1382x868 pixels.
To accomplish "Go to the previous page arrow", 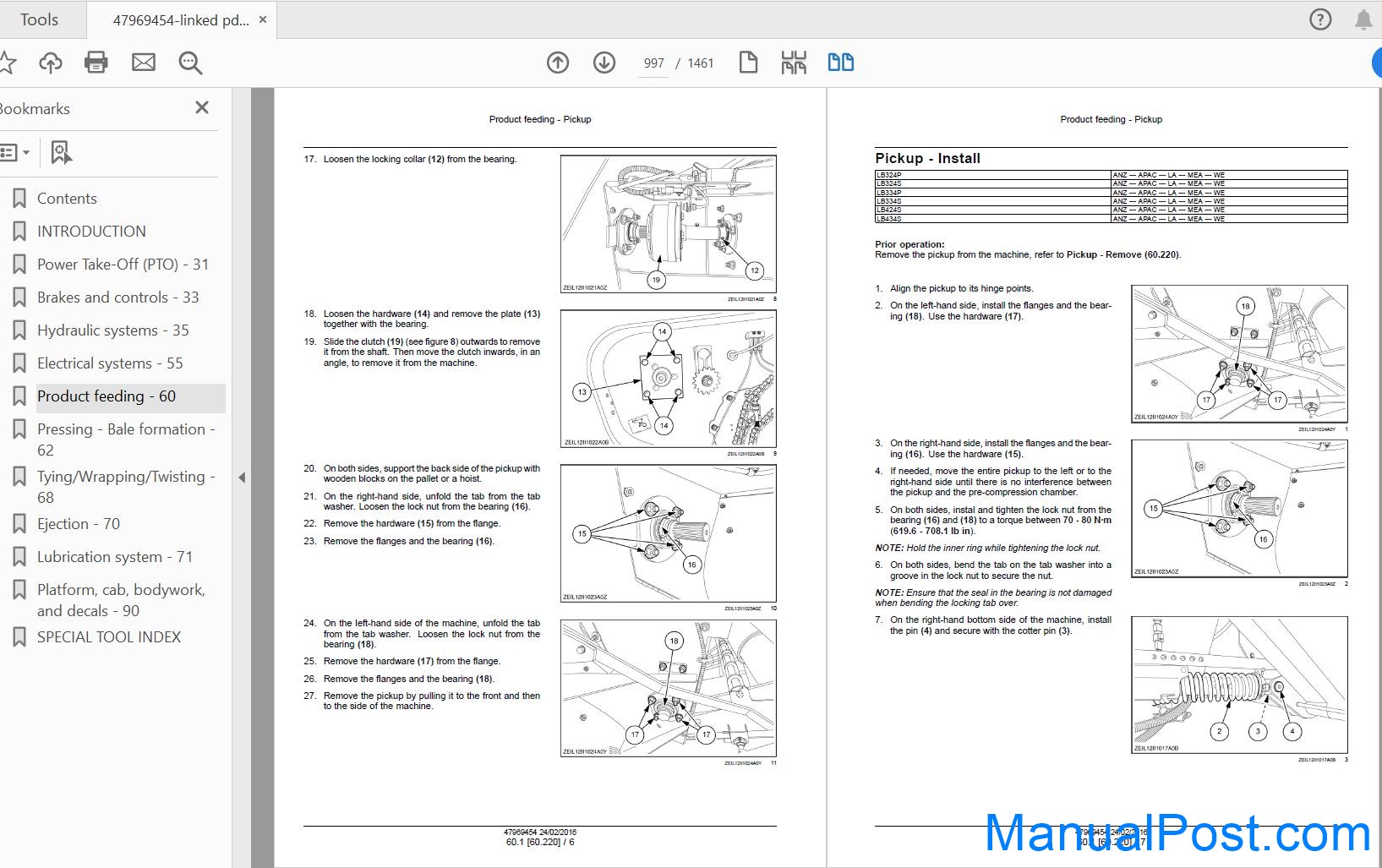I will click(x=558, y=63).
